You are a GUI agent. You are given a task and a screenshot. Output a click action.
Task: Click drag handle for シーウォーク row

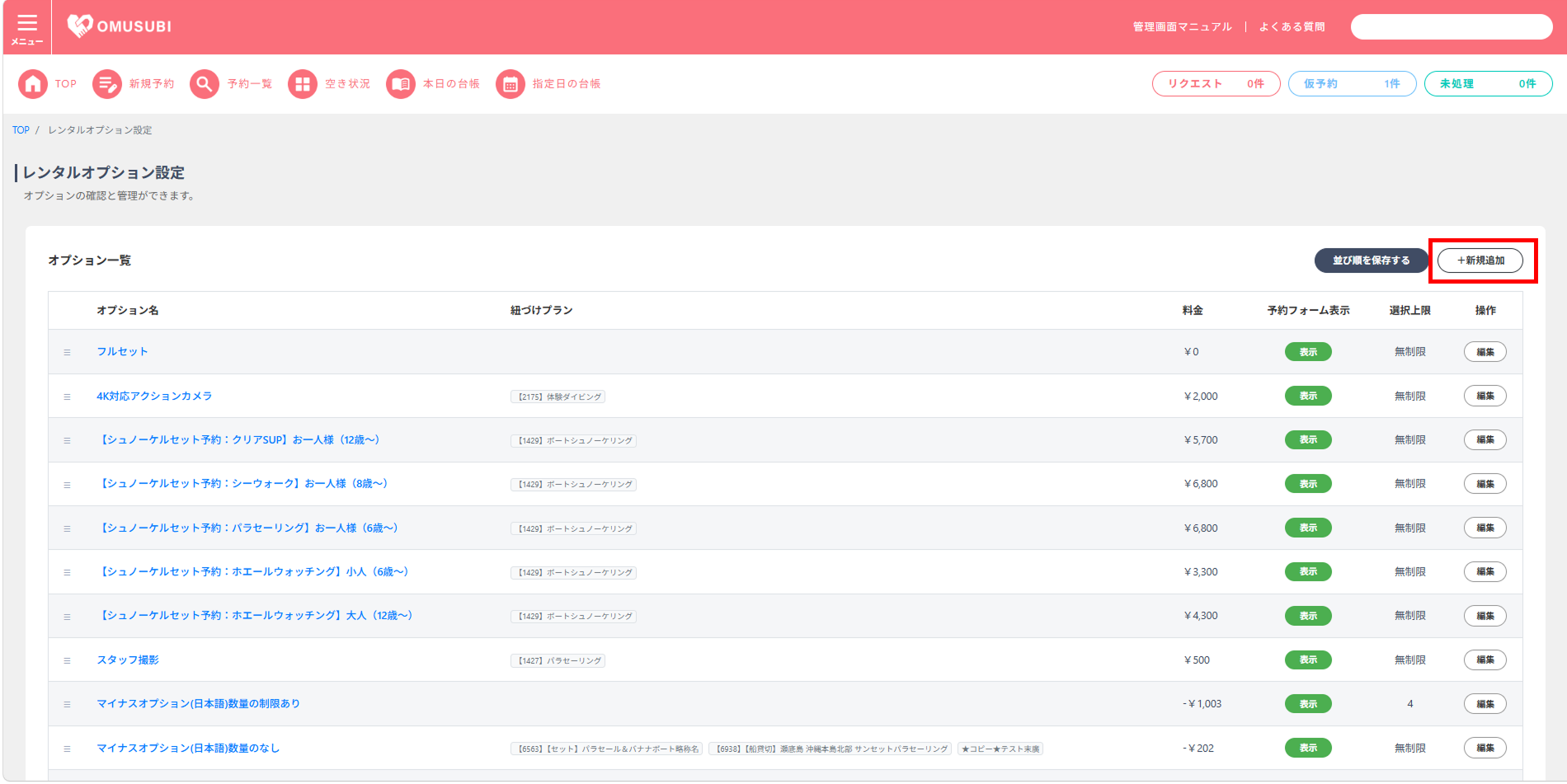[x=68, y=485]
